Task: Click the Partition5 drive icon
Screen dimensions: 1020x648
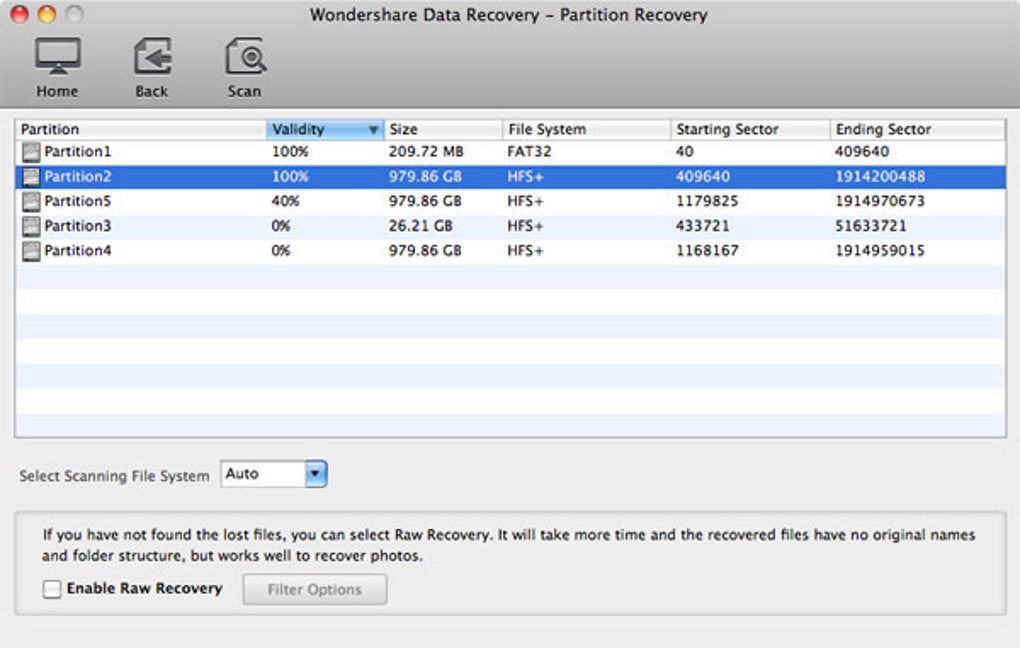Action: (x=32, y=202)
